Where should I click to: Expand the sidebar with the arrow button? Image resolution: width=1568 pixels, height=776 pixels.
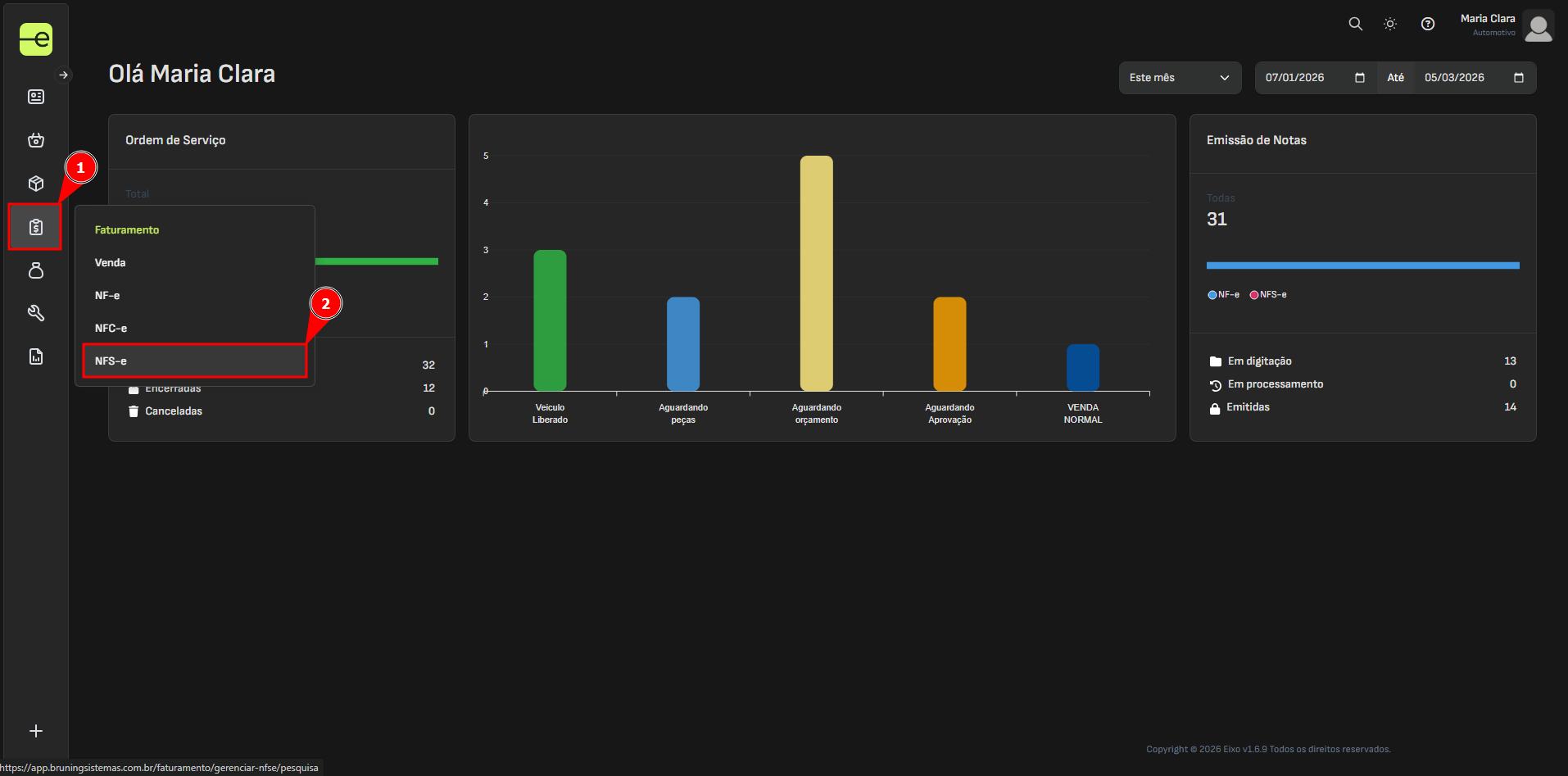pos(64,75)
